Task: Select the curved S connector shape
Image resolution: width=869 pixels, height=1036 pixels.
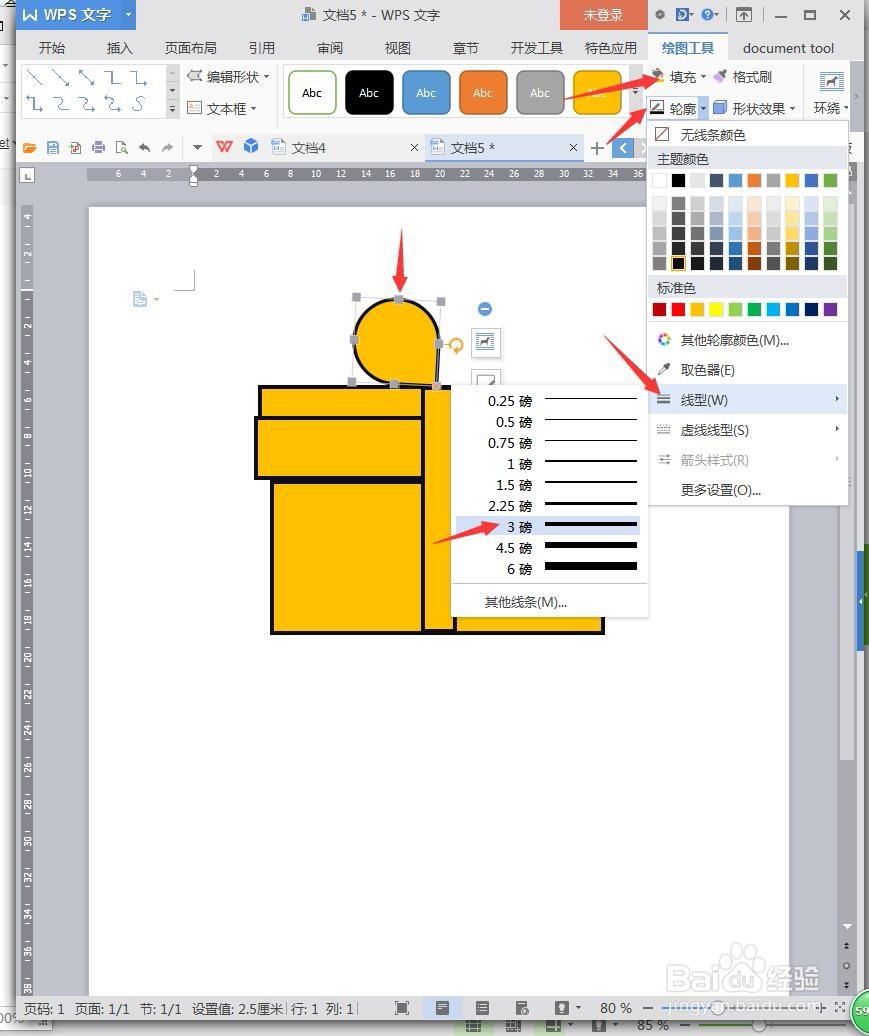Action: point(137,104)
